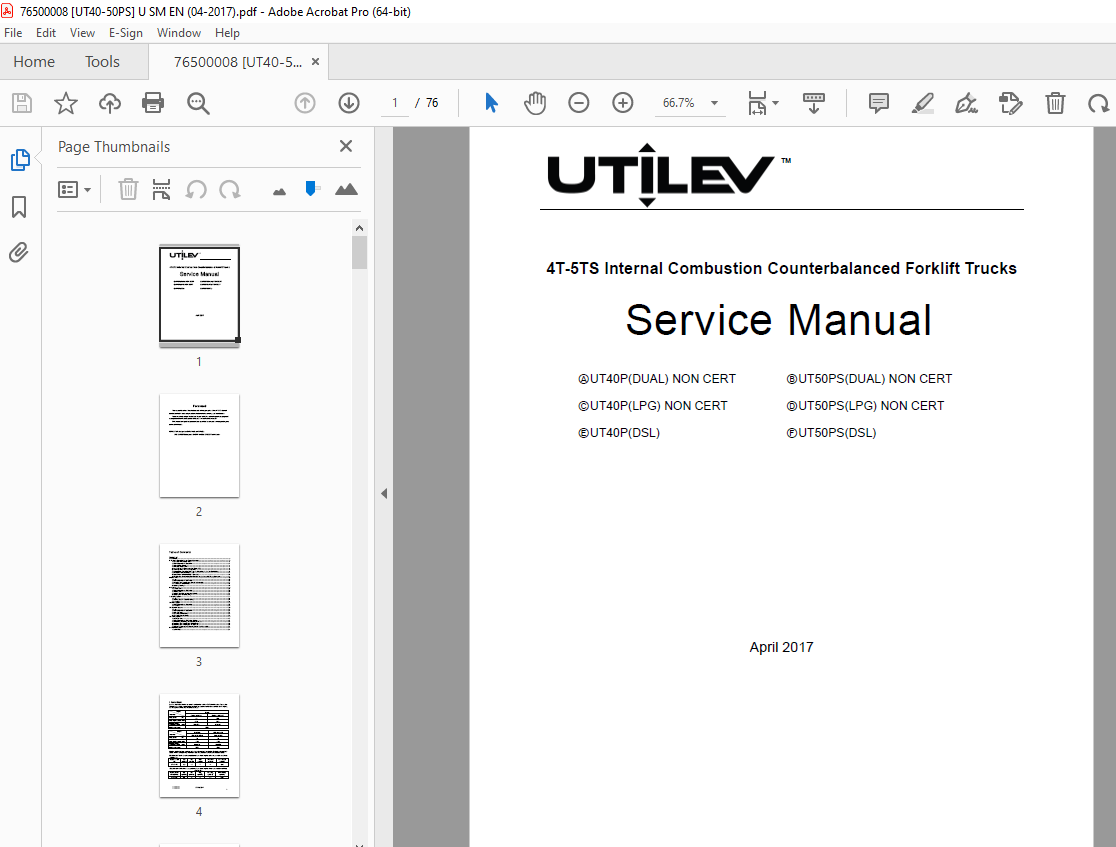Click the 'UT40P(DSL)' model text
The image size is (1116, 847).
(x=618, y=433)
